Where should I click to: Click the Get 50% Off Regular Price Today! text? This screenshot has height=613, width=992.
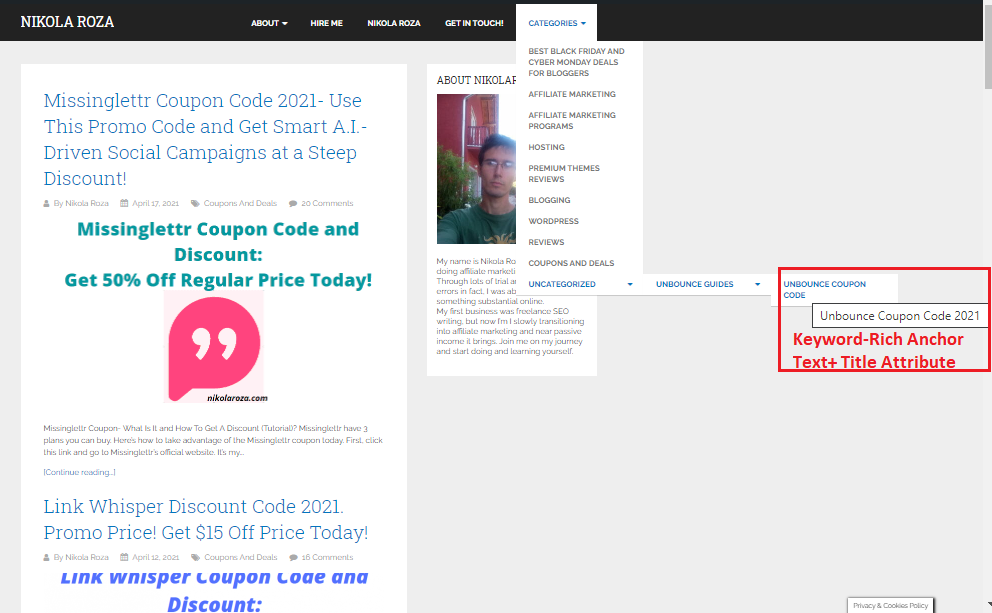218,280
